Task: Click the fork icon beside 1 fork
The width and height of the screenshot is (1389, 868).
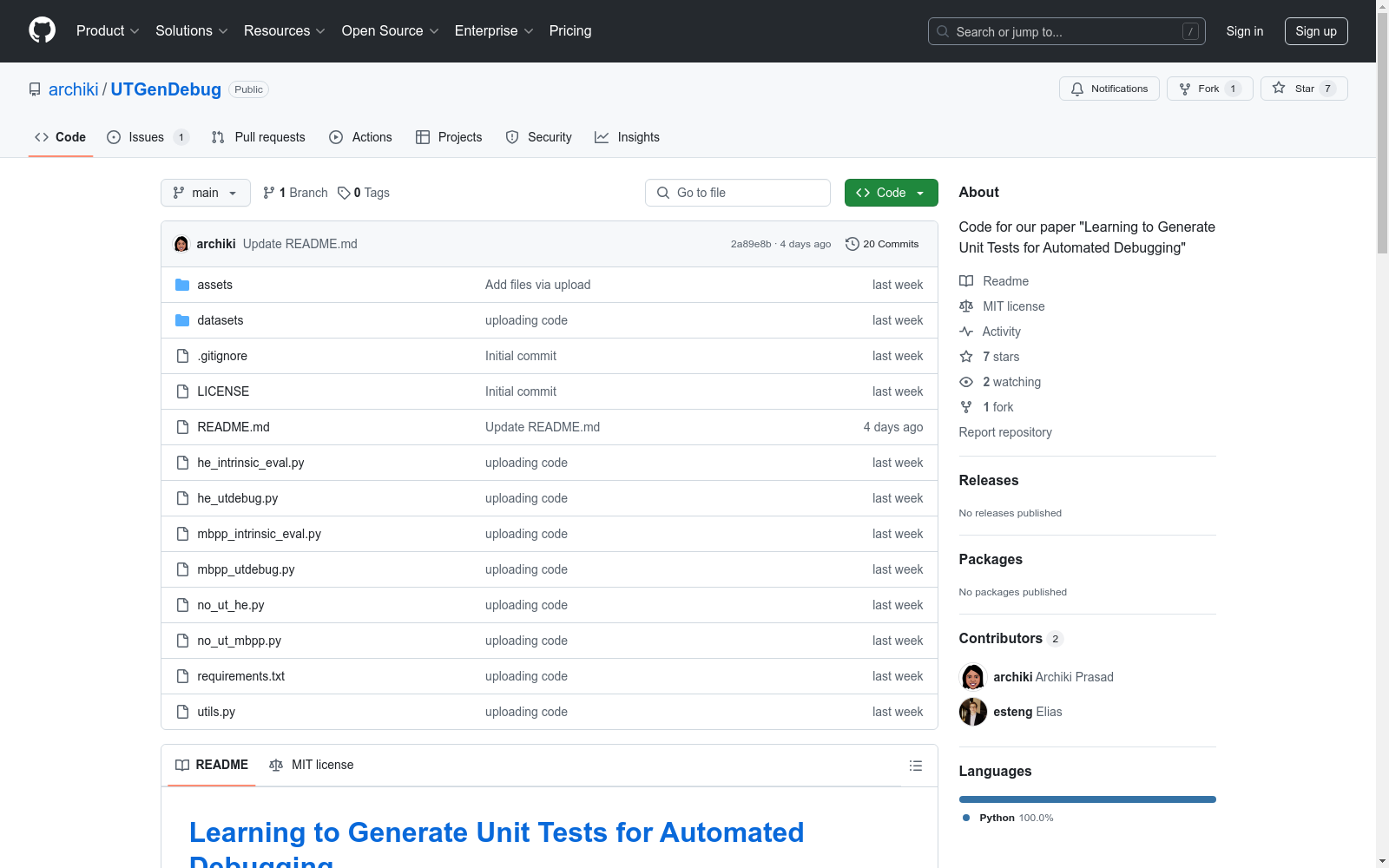Action: pos(966,407)
